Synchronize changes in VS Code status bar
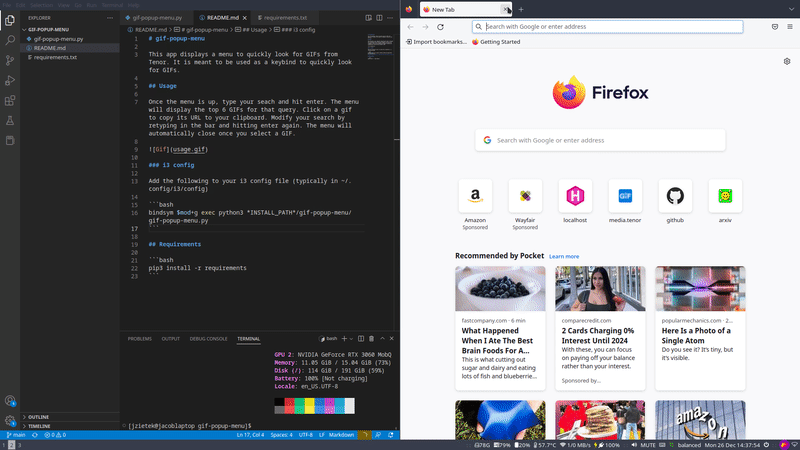 click(35, 435)
